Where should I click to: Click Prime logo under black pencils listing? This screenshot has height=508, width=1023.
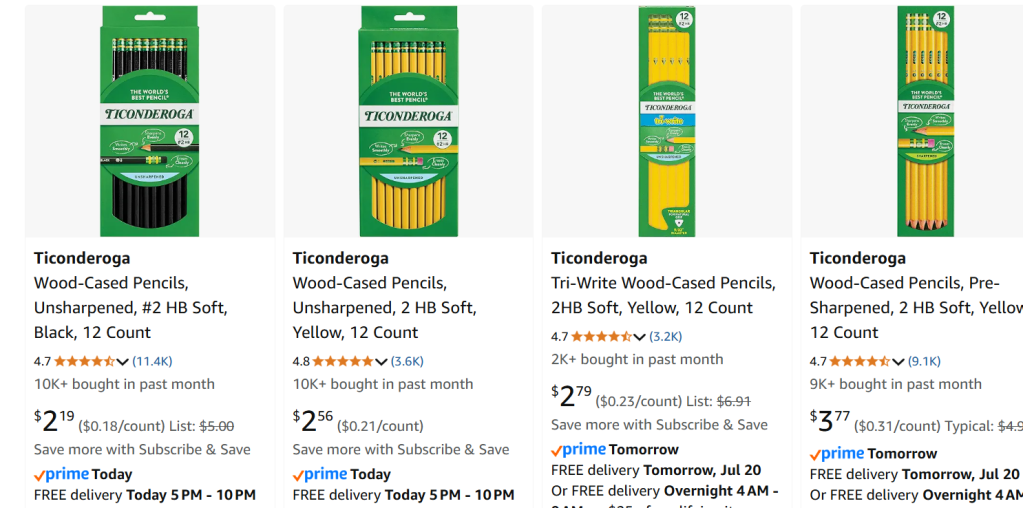coord(62,474)
